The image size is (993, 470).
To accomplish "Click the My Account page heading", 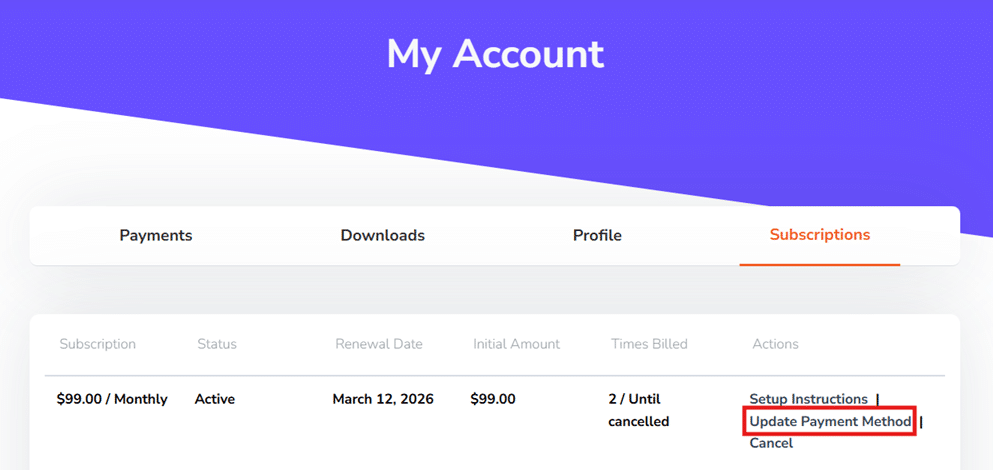I will pos(495,54).
